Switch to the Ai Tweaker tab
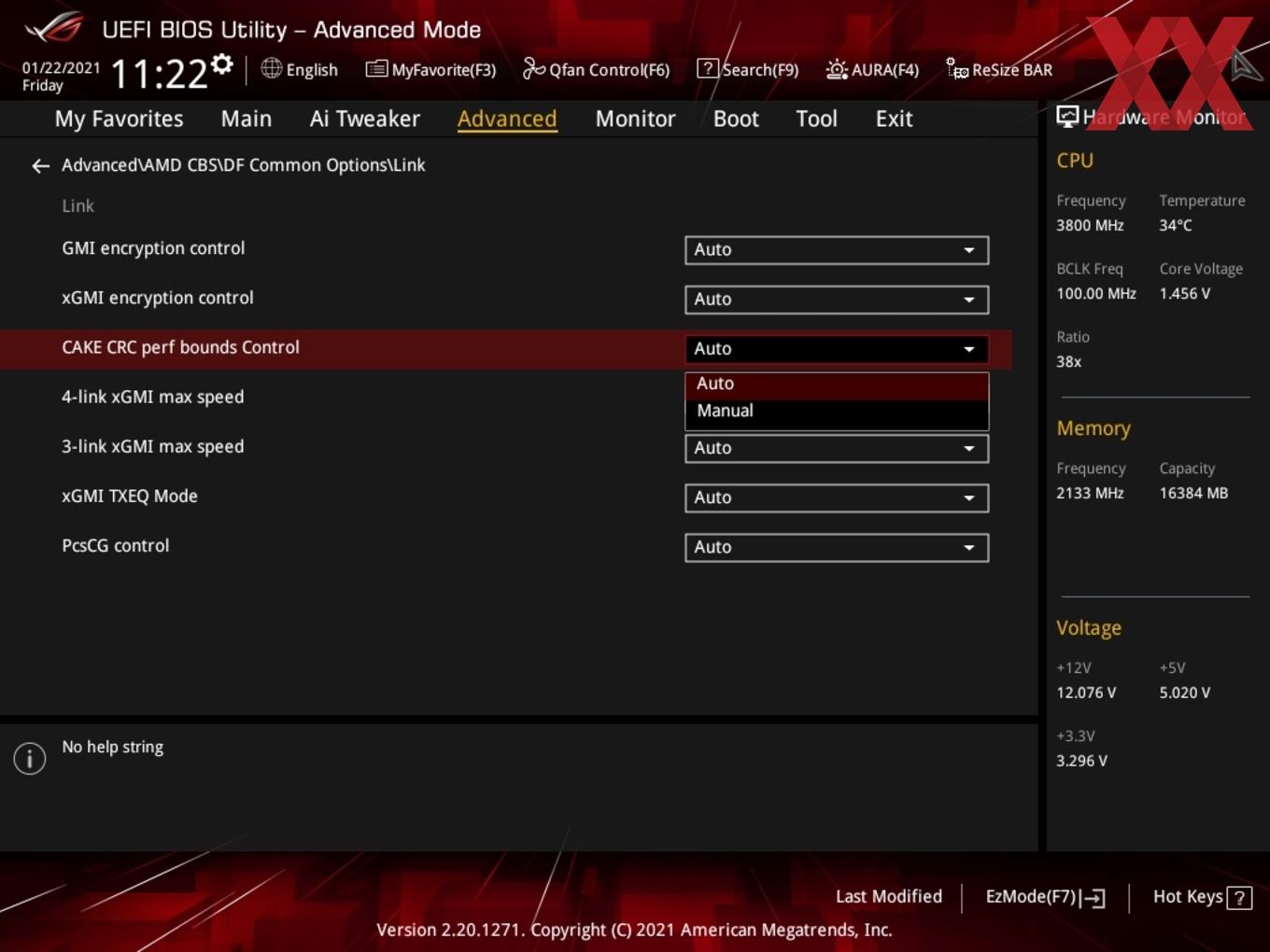1270x952 pixels. pyautogui.click(x=365, y=119)
